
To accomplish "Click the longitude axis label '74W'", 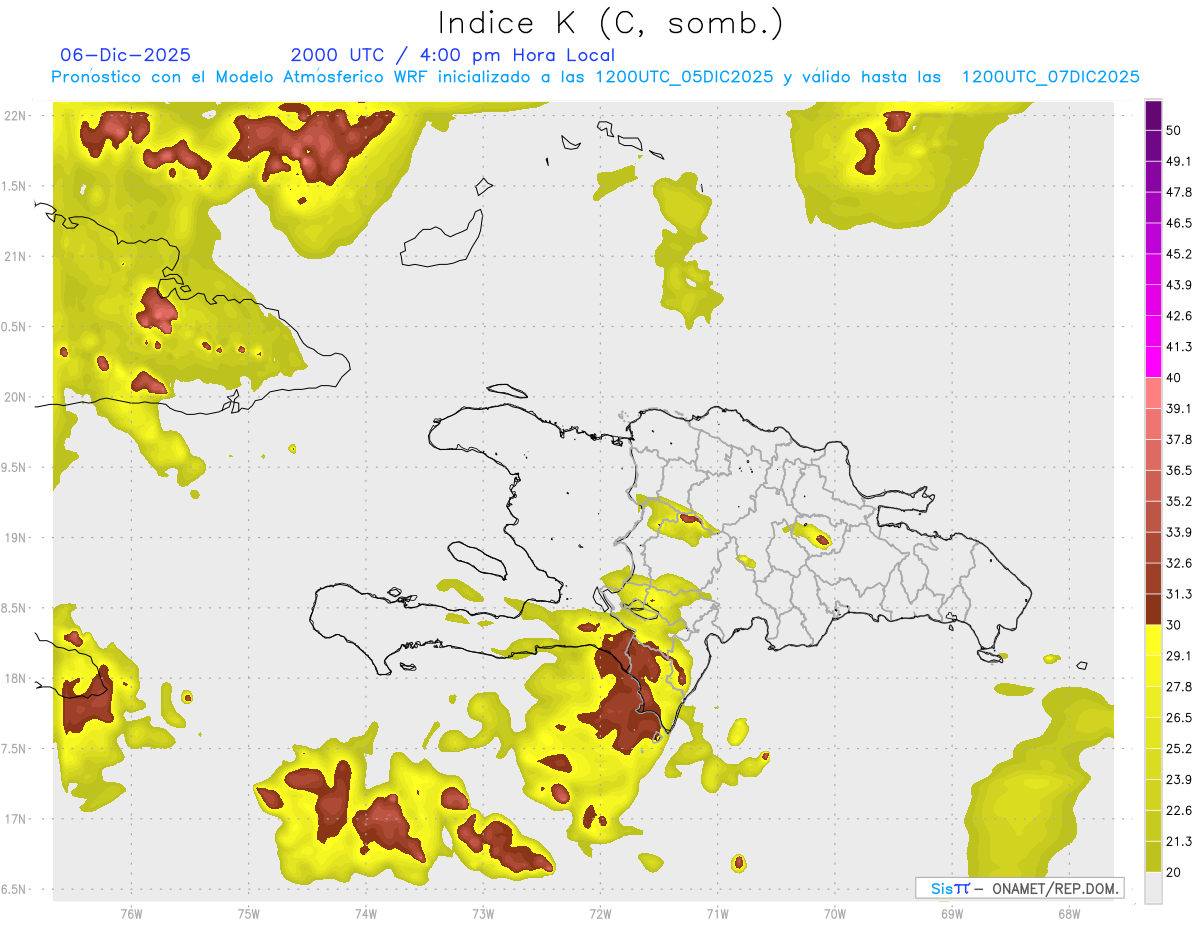I will pyautogui.click(x=365, y=913).
